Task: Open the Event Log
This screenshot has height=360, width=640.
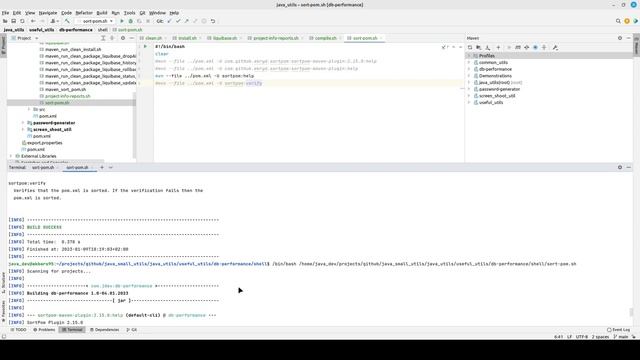Action: pyautogui.click(x=618, y=330)
